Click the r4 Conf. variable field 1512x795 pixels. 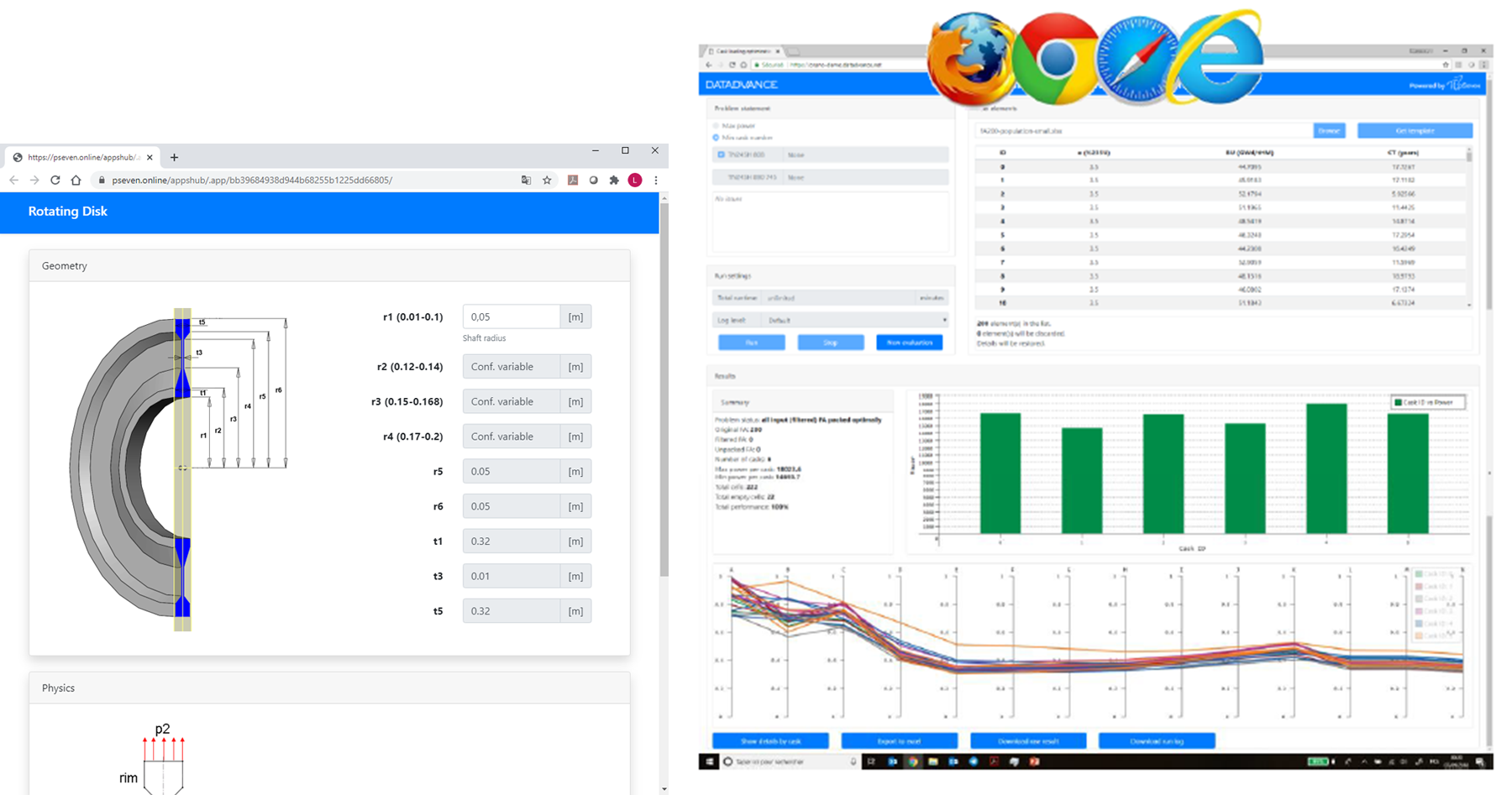511,437
